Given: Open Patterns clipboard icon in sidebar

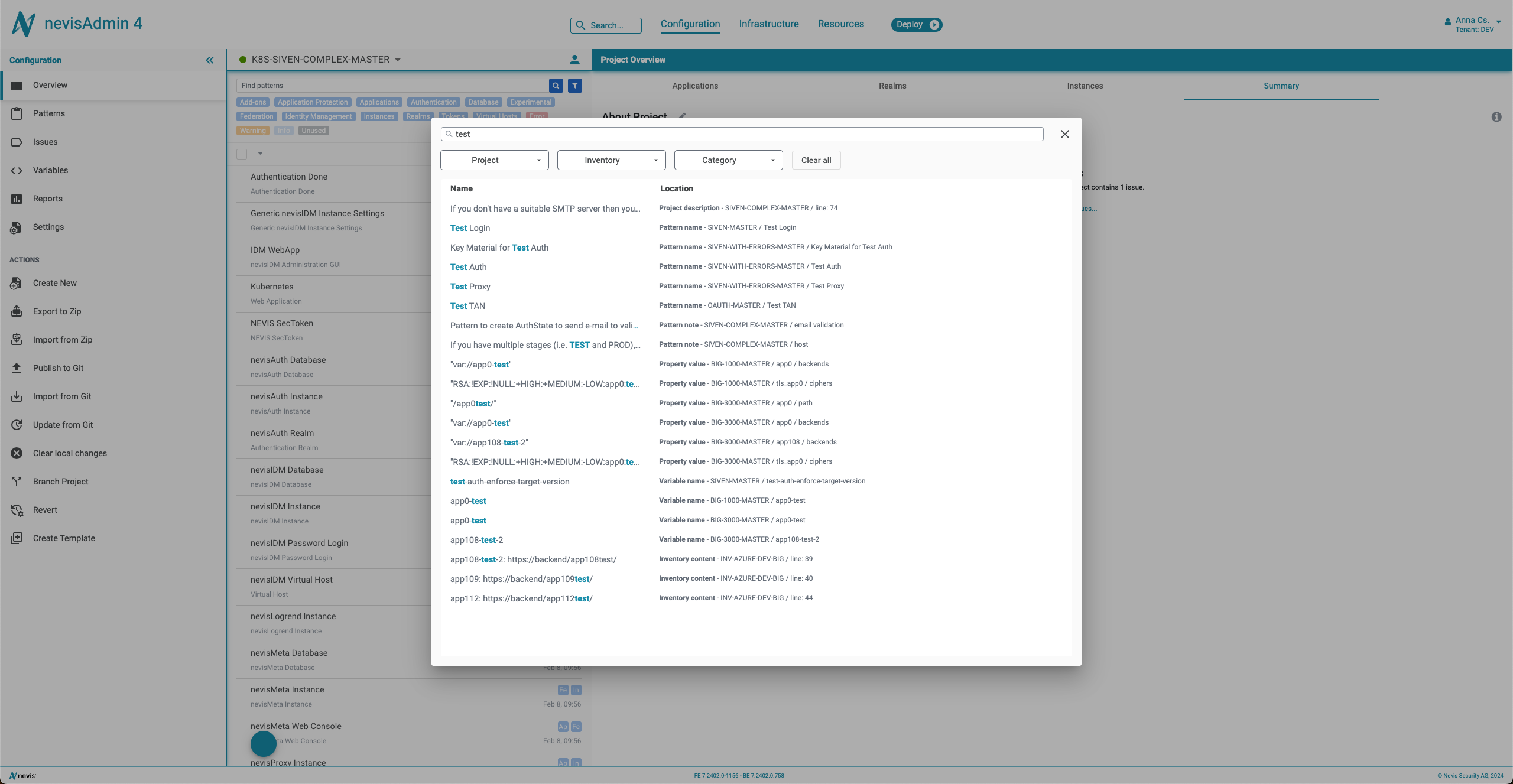Looking at the screenshot, I should [17, 113].
